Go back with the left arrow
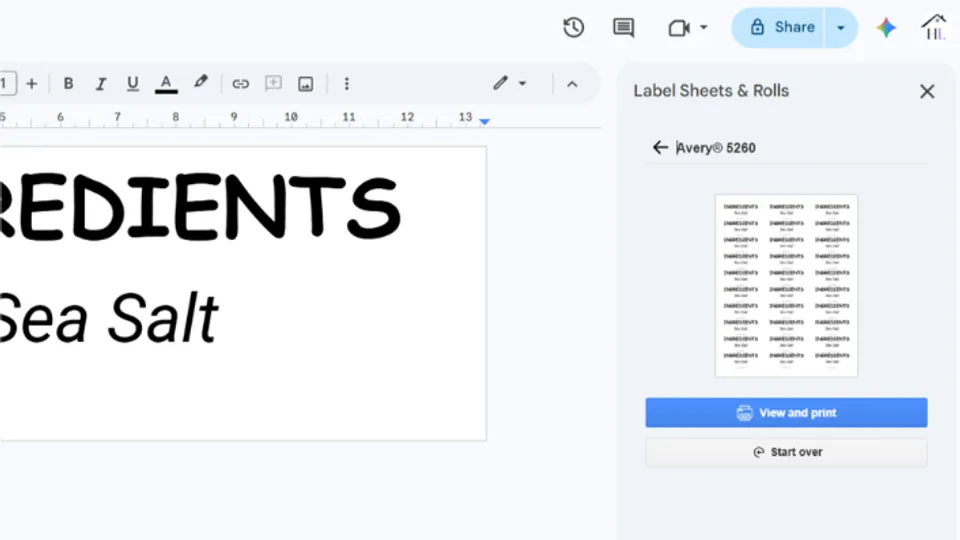960x540 pixels. [660, 148]
